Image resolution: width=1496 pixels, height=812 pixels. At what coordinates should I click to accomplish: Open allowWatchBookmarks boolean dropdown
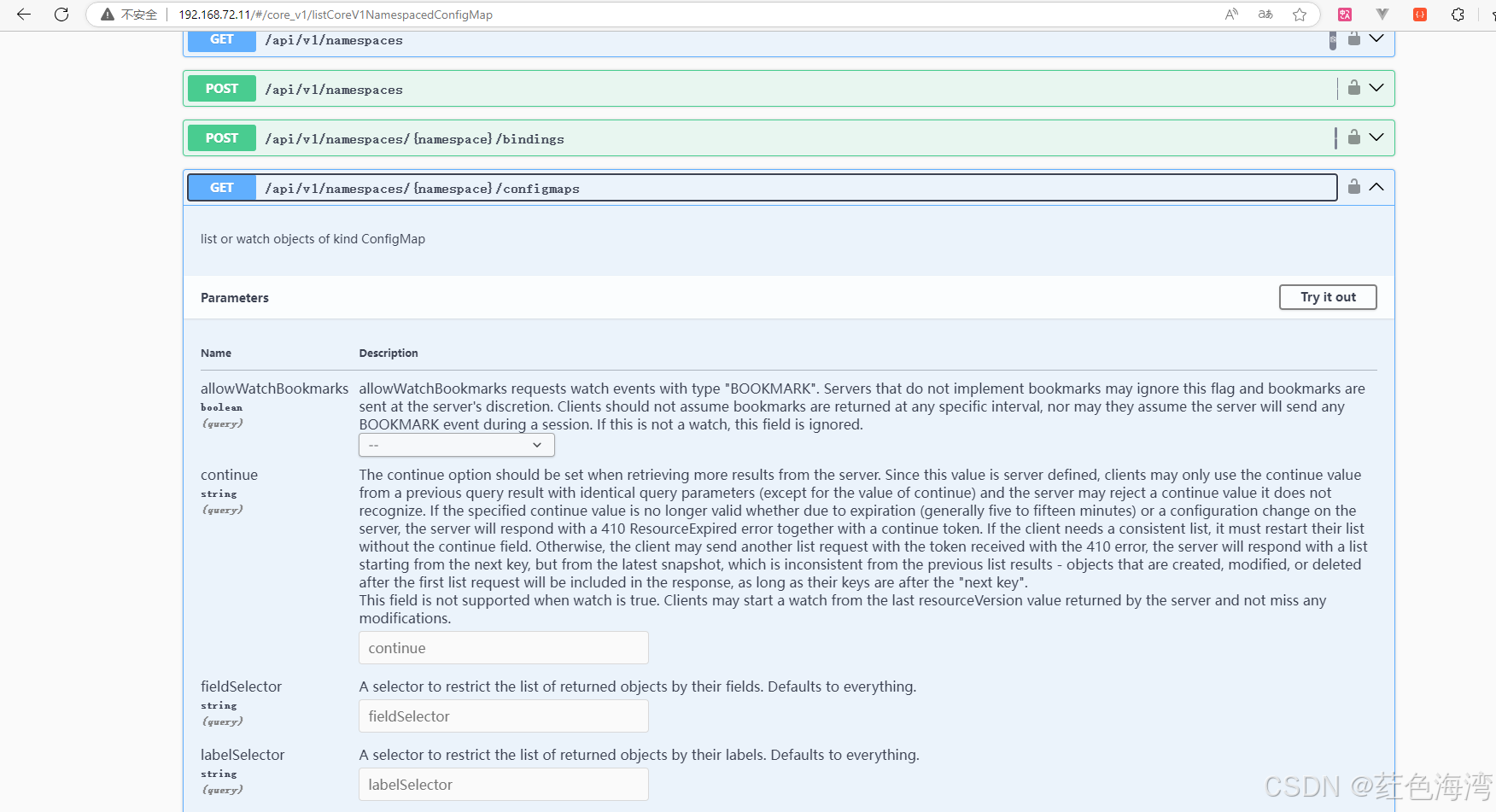tap(457, 445)
